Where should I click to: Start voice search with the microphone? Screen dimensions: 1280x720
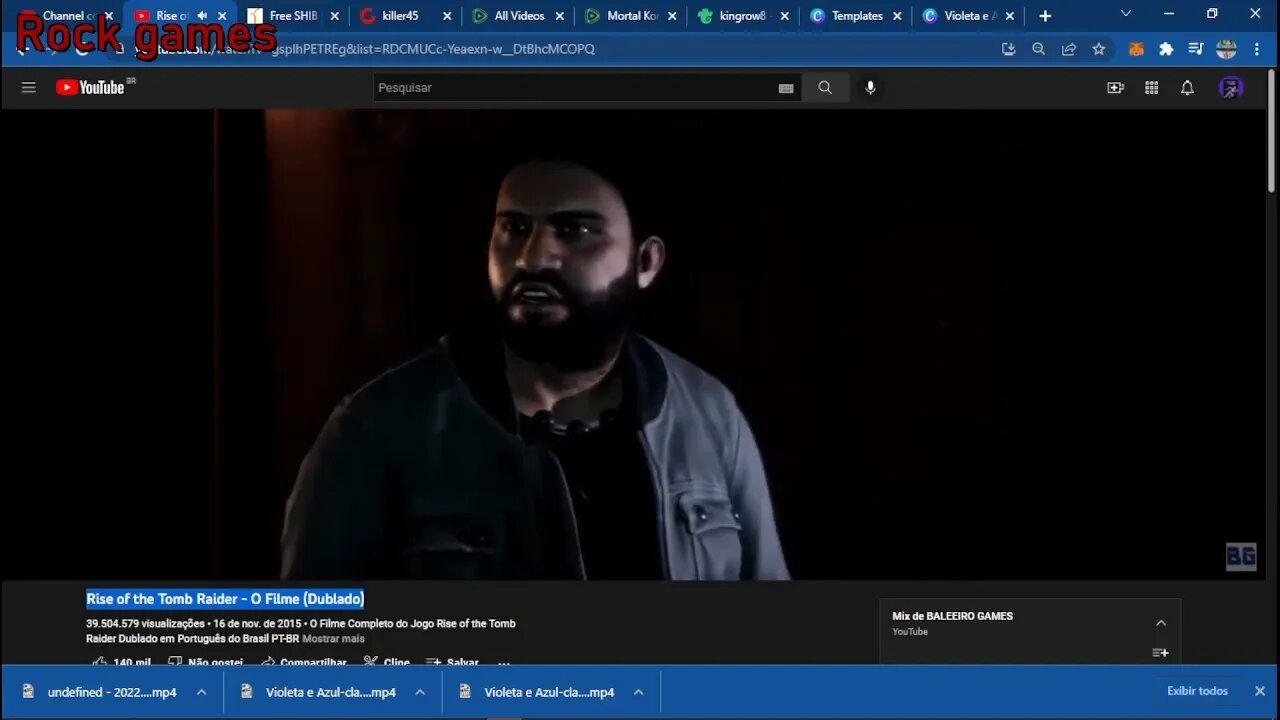click(870, 88)
